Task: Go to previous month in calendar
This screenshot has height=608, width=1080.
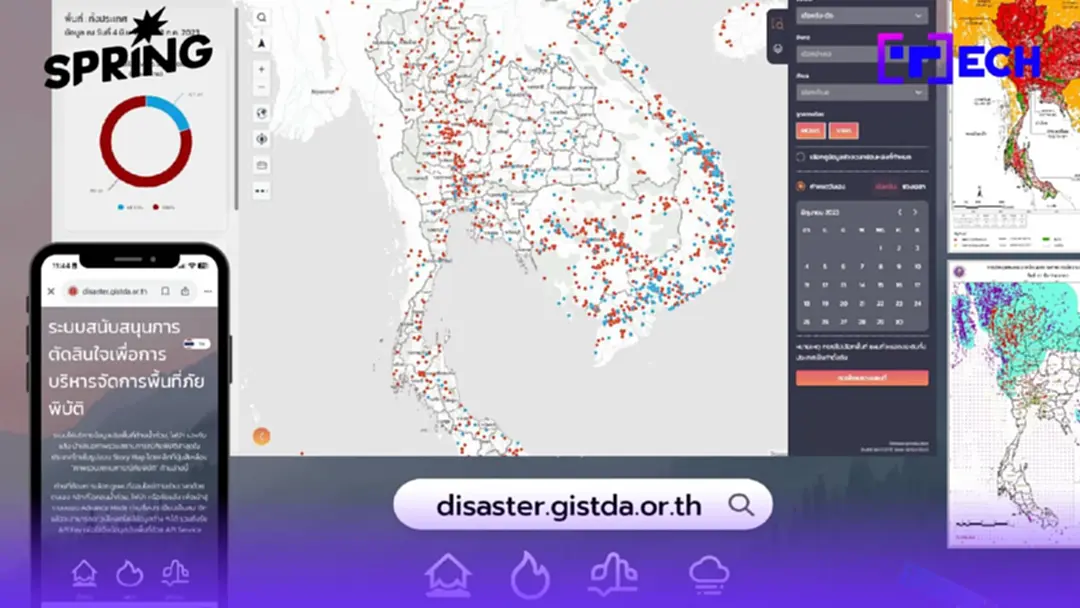Action: [x=900, y=212]
